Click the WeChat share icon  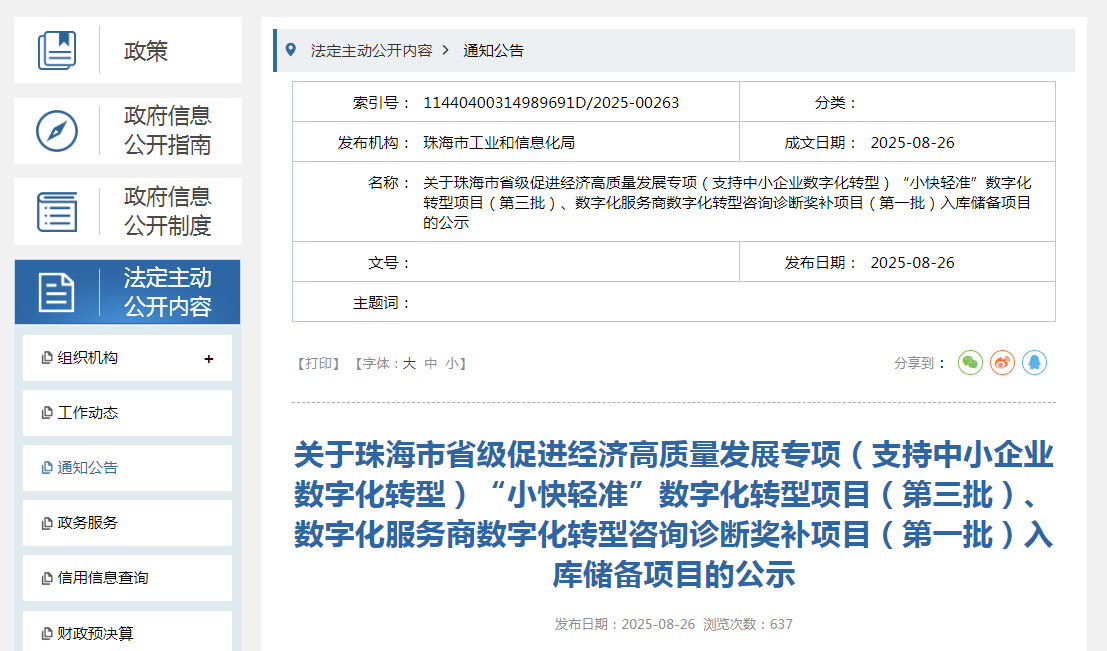[x=970, y=363]
